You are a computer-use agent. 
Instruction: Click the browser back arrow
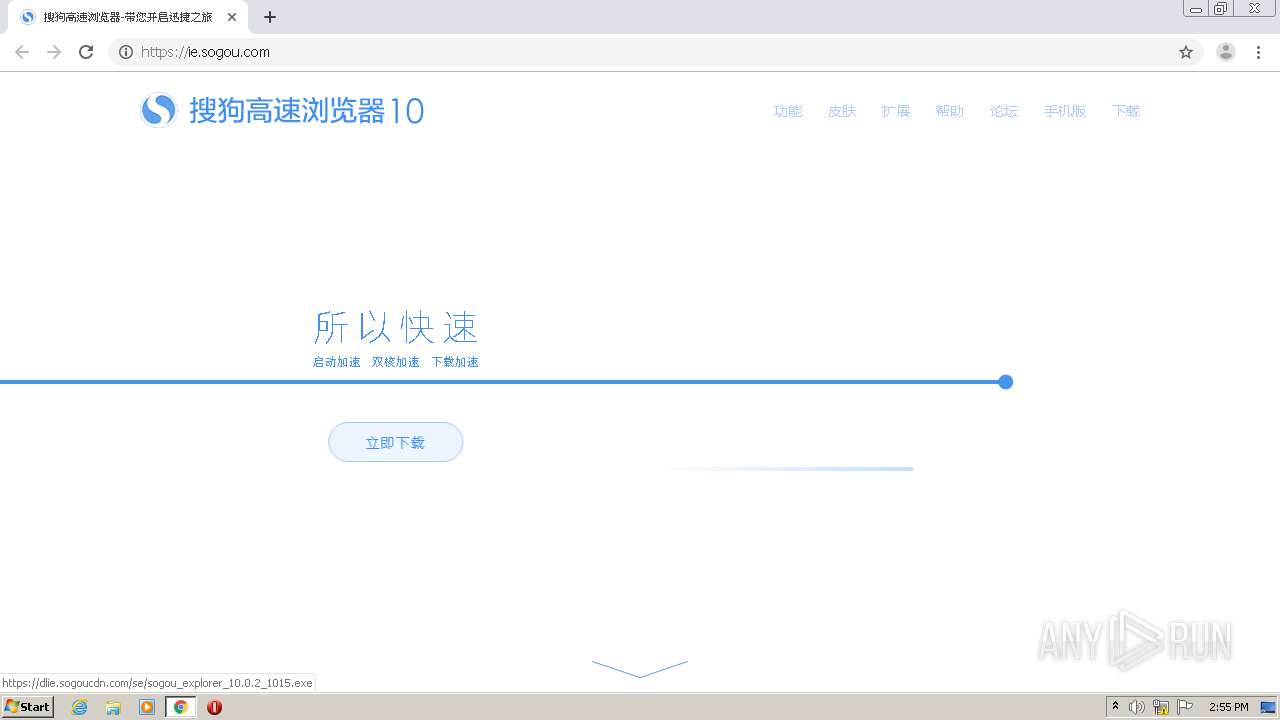click(x=22, y=52)
